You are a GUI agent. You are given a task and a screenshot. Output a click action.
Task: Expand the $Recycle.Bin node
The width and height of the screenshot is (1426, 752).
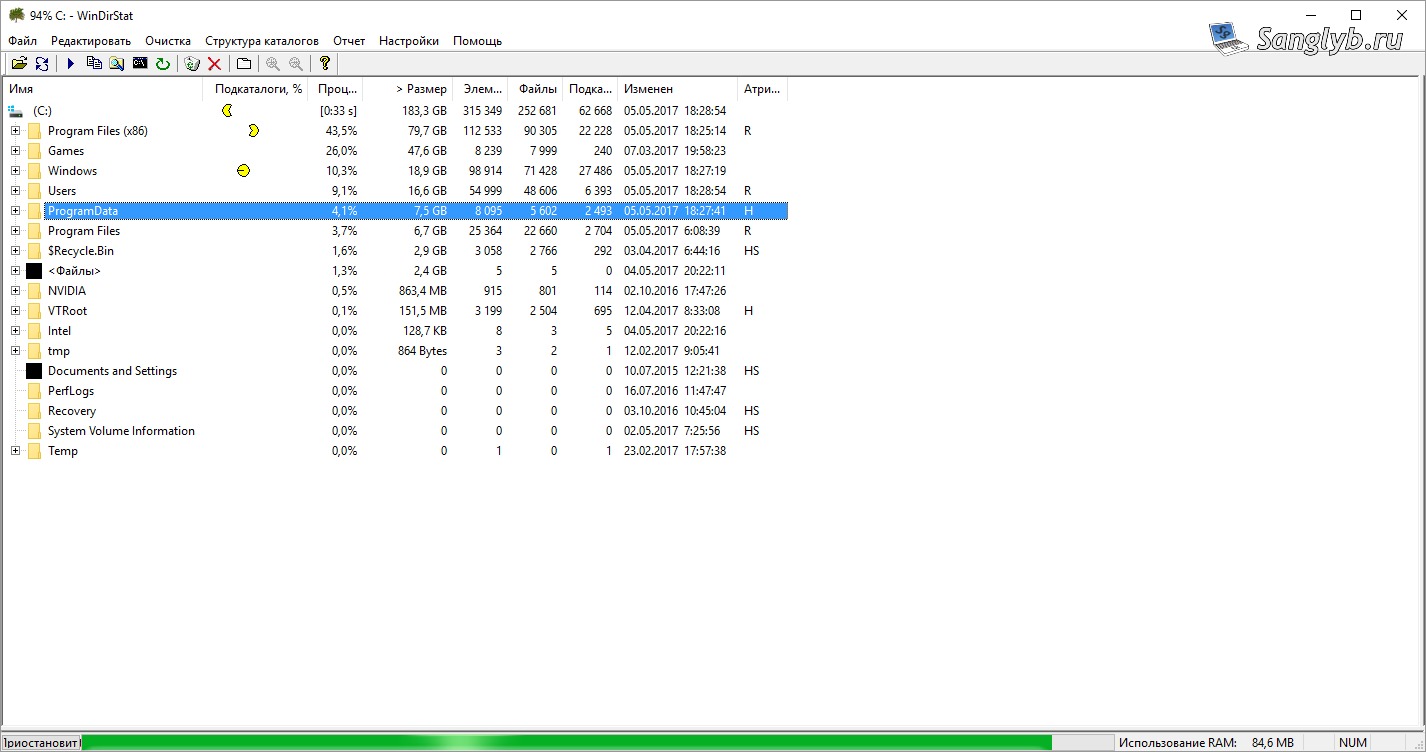(x=15, y=251)
